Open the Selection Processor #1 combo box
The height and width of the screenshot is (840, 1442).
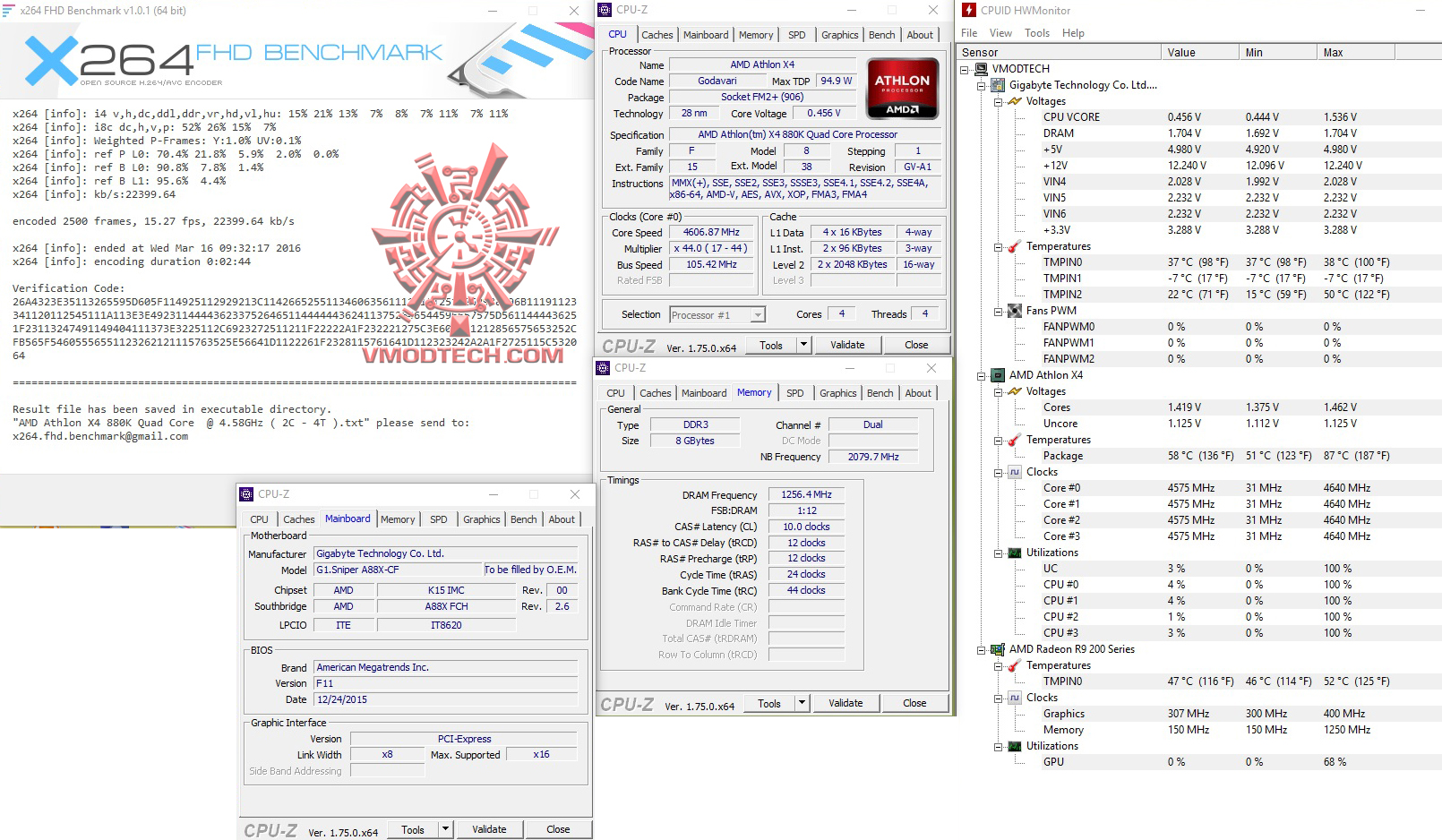click(717, 315)
